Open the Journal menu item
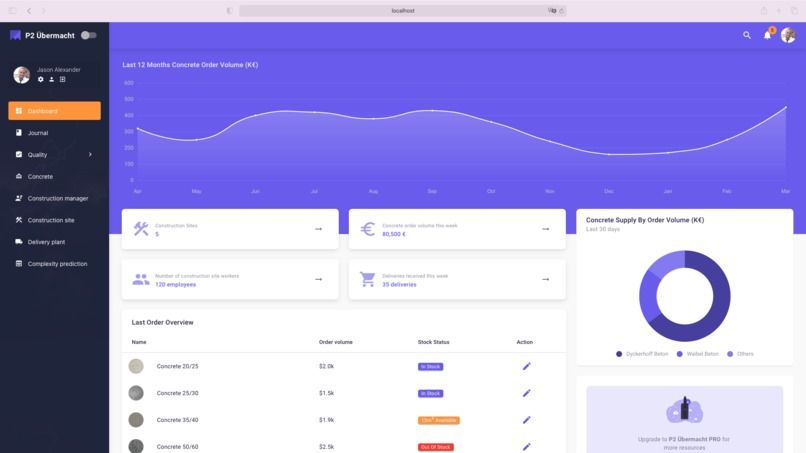The image size is (806, 453). click(x=54, y=133)
